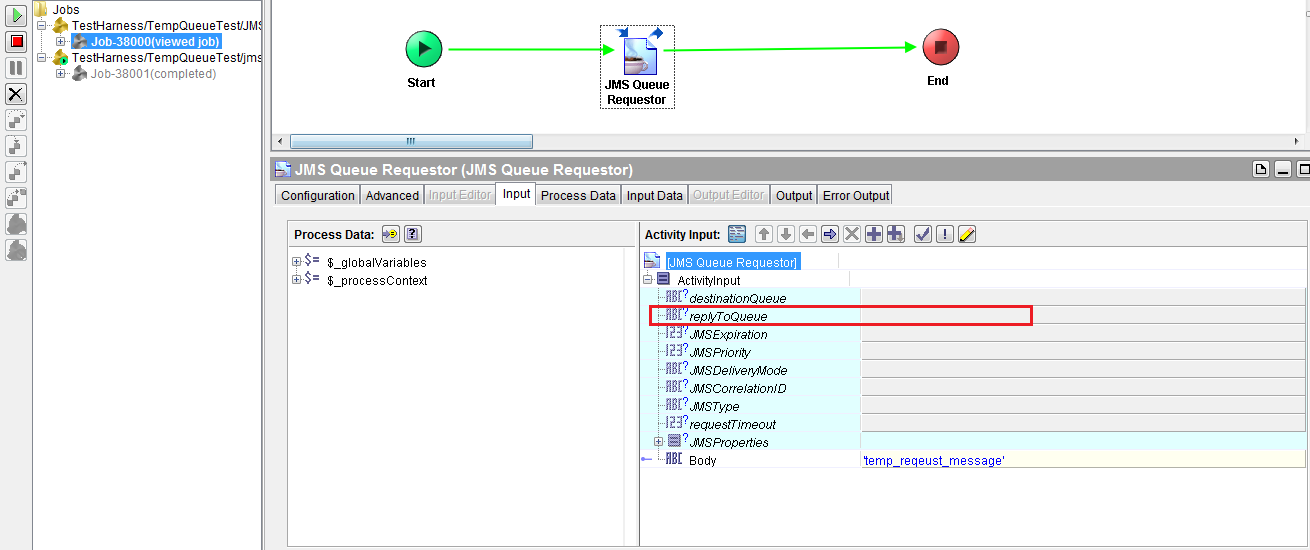This screenshot has height=550, width=1310.
Task: Open the Configuration tab
Action: [318, 195]
